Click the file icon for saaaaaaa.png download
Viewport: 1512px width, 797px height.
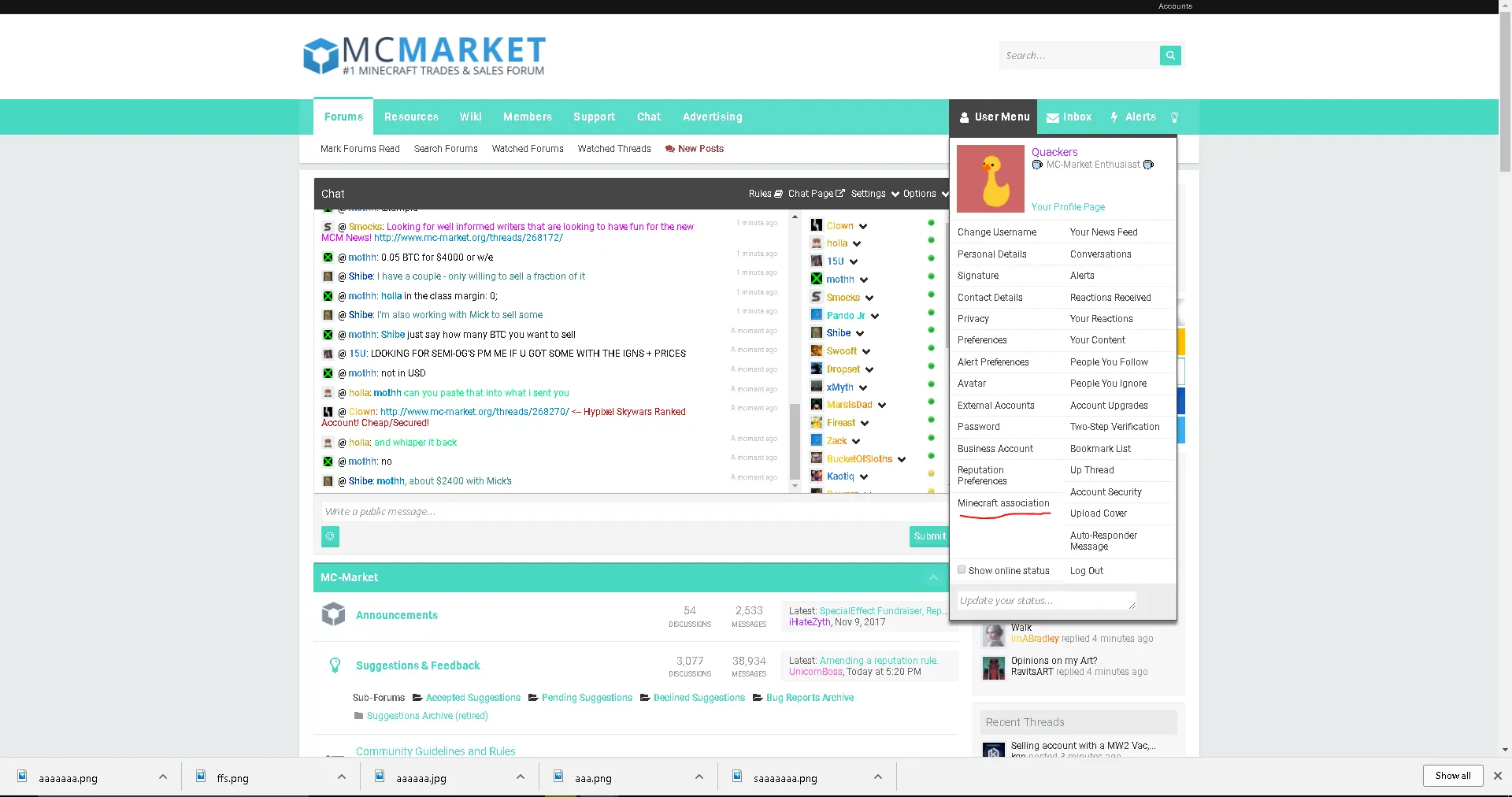click(737, 777)
